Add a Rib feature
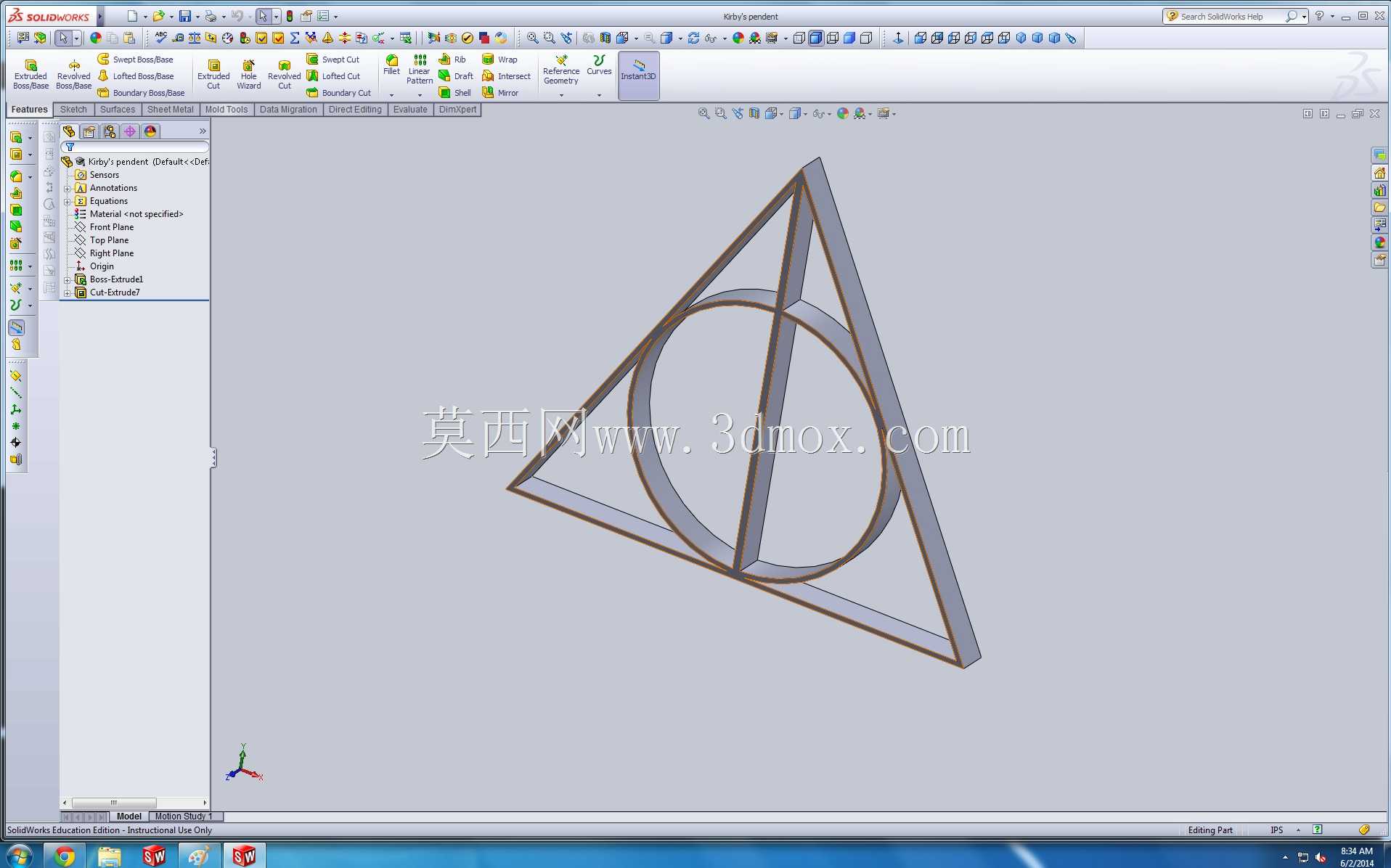The height and width of the screenshot is (868, 1391). point(452,60)
